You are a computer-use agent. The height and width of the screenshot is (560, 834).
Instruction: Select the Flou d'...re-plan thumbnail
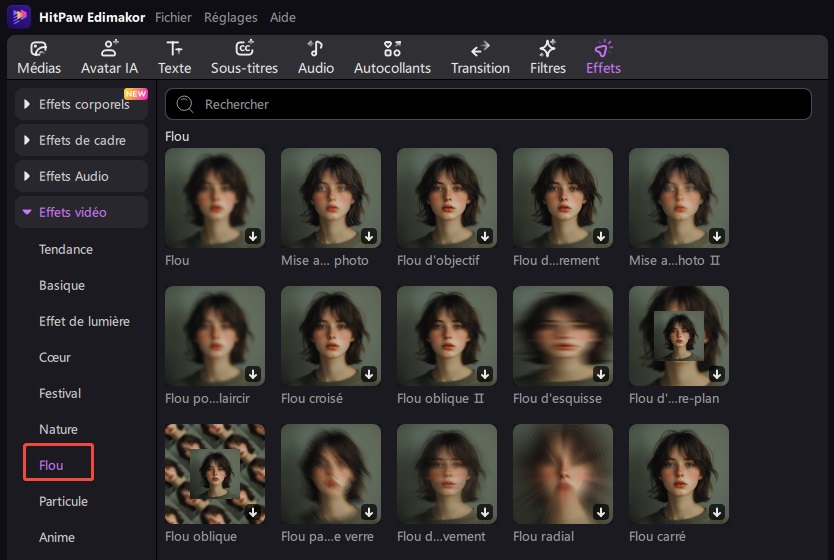pos(679,336)
